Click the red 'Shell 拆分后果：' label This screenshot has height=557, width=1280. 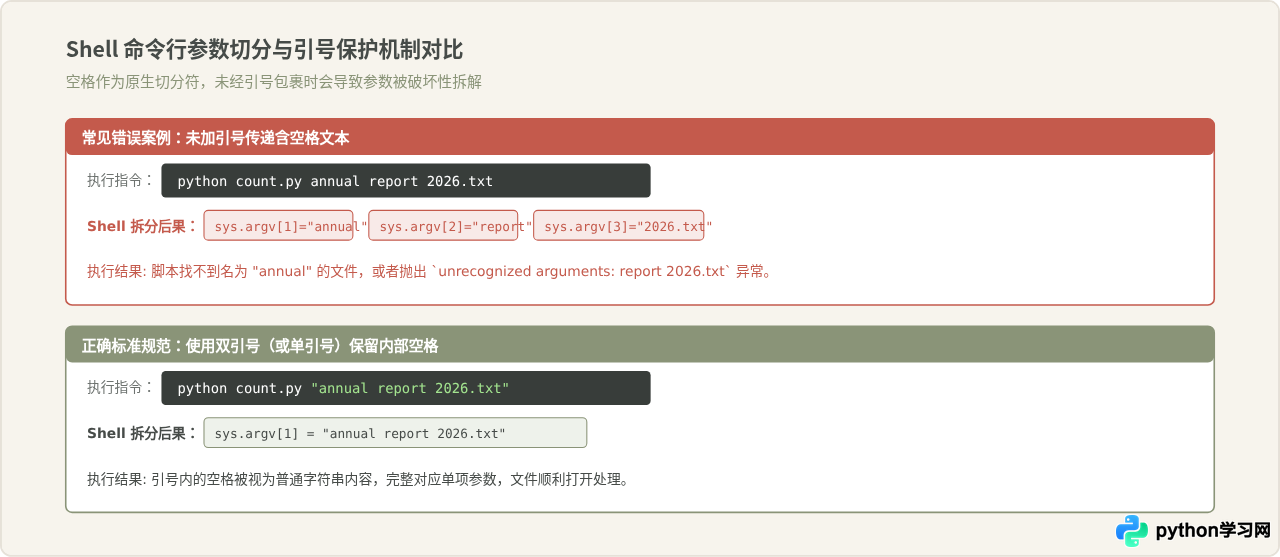tap(142, 226)
